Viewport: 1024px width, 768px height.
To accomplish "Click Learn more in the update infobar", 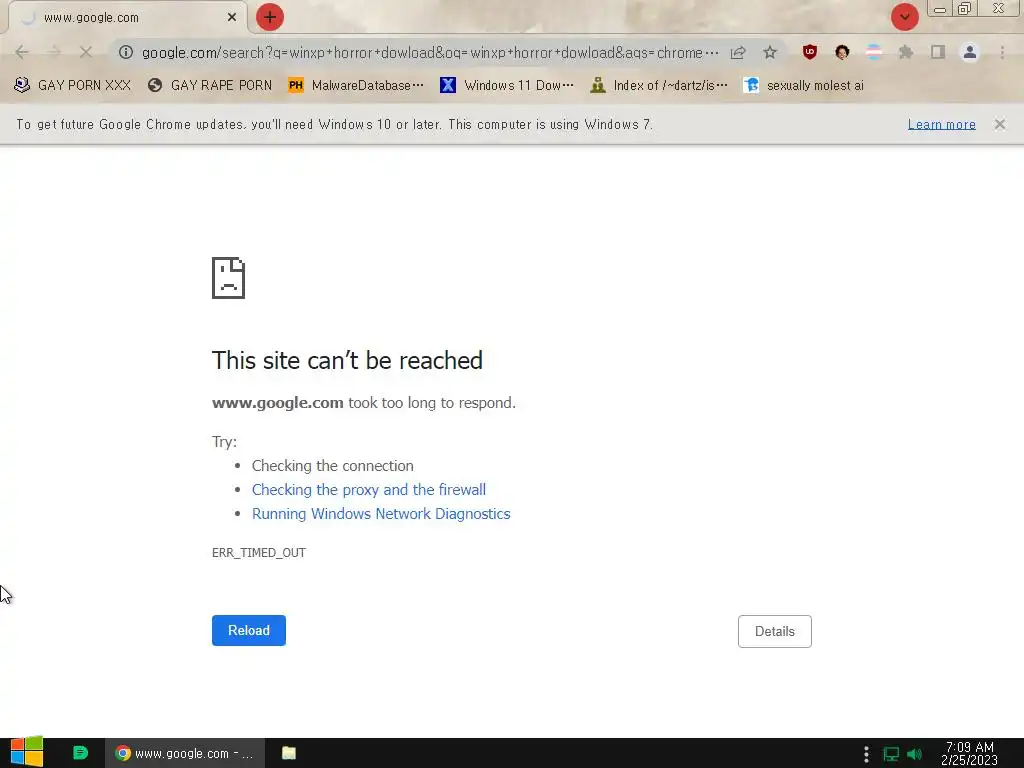I will (x=941, y=124).
